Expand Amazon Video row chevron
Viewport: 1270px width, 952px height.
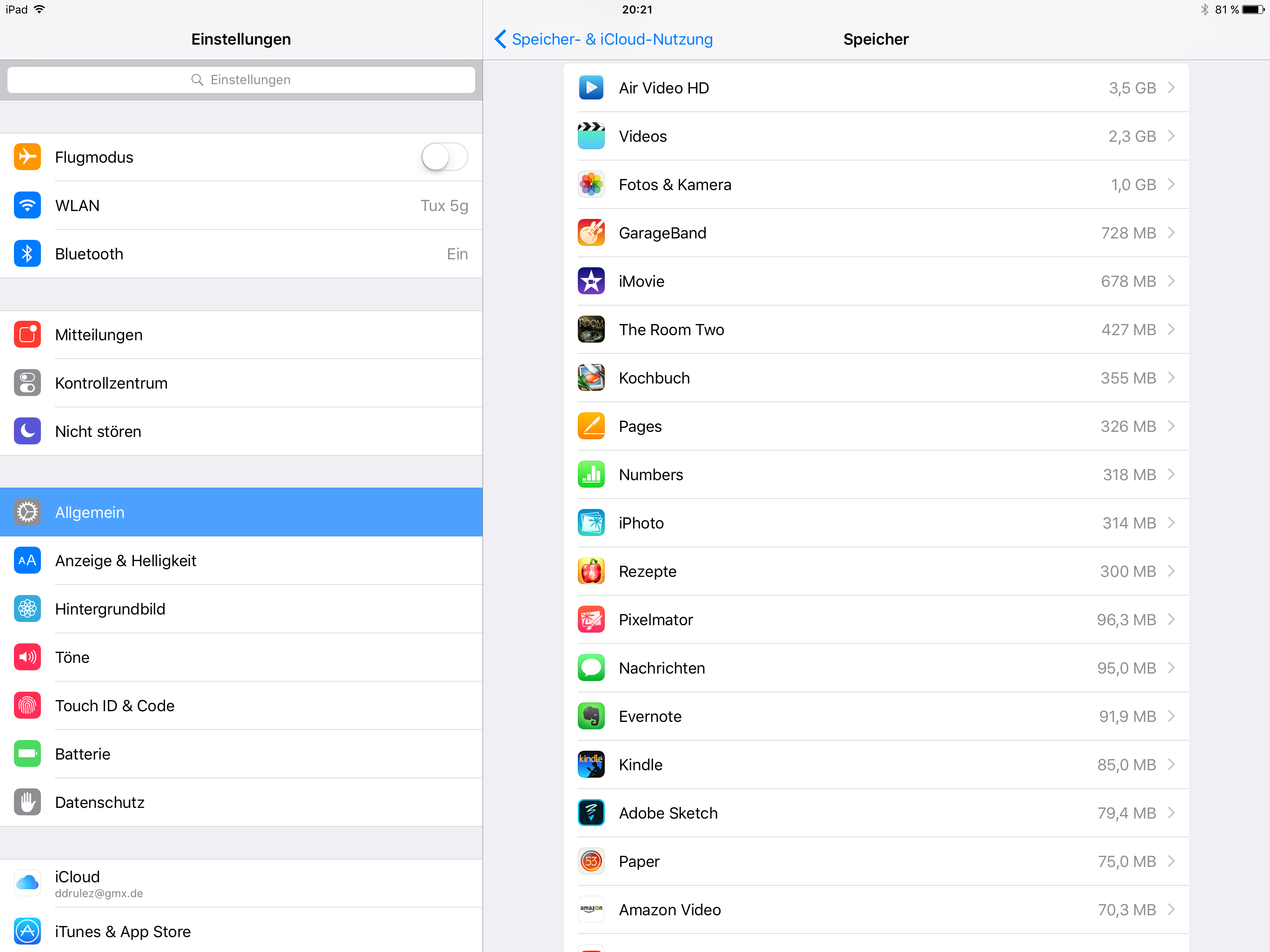[1171, 910]
